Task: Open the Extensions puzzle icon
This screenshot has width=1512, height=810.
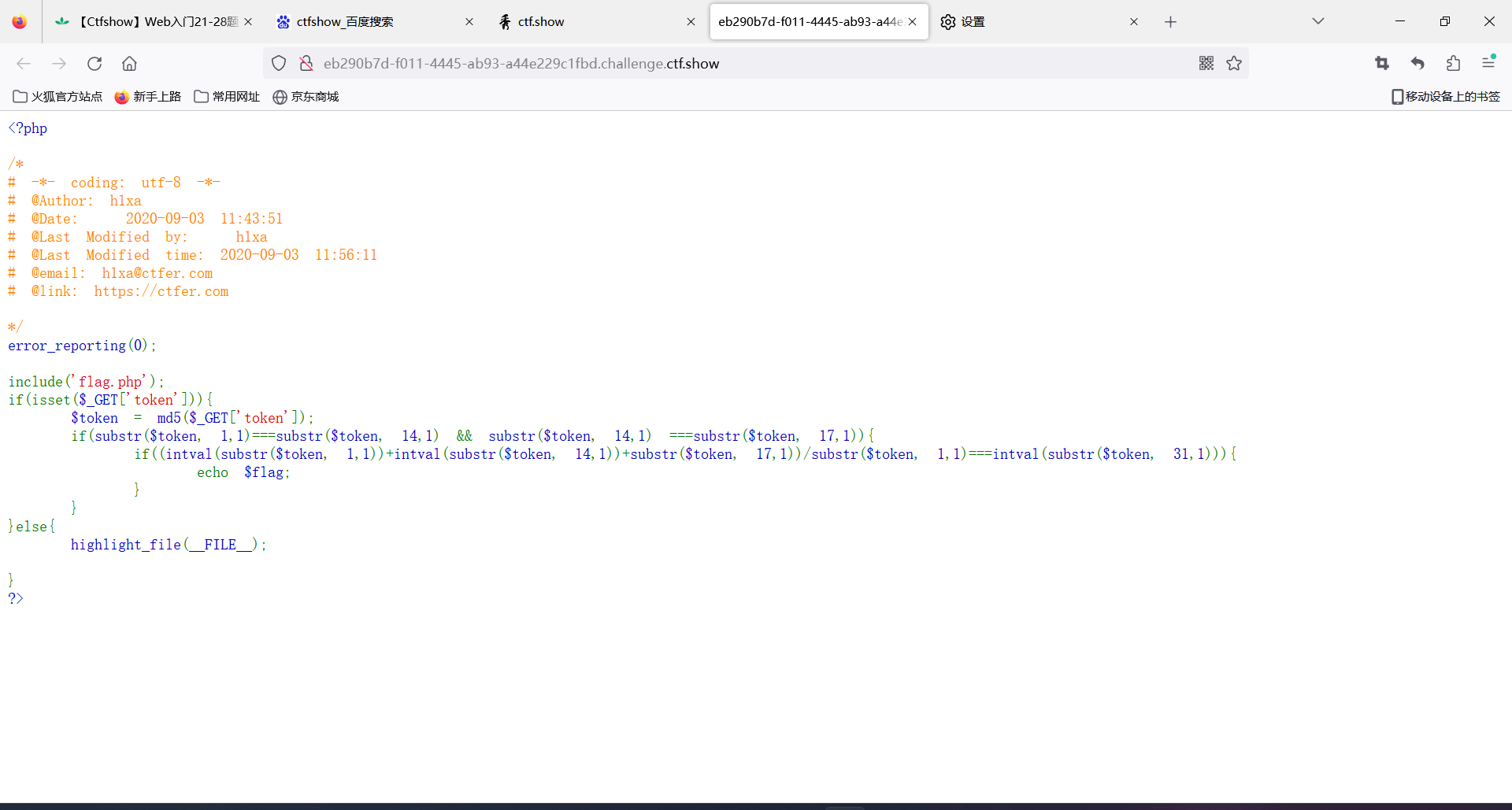Action: coord(1453,64)
